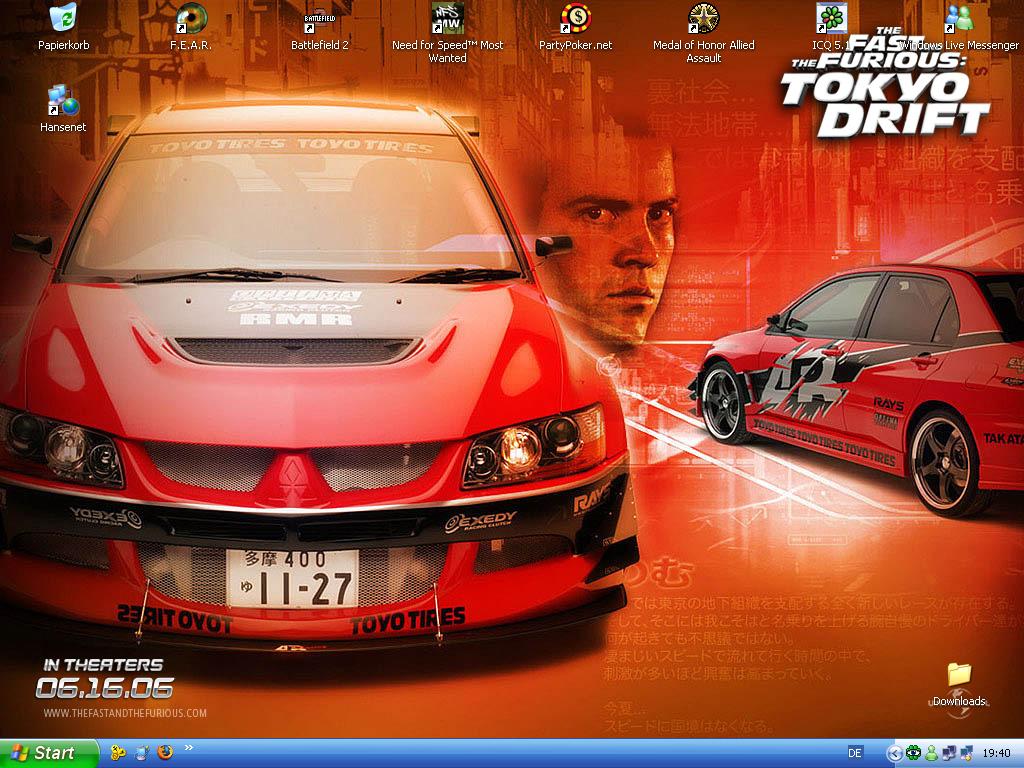Select the Hansenet connection shortcut

pos(63,101)
